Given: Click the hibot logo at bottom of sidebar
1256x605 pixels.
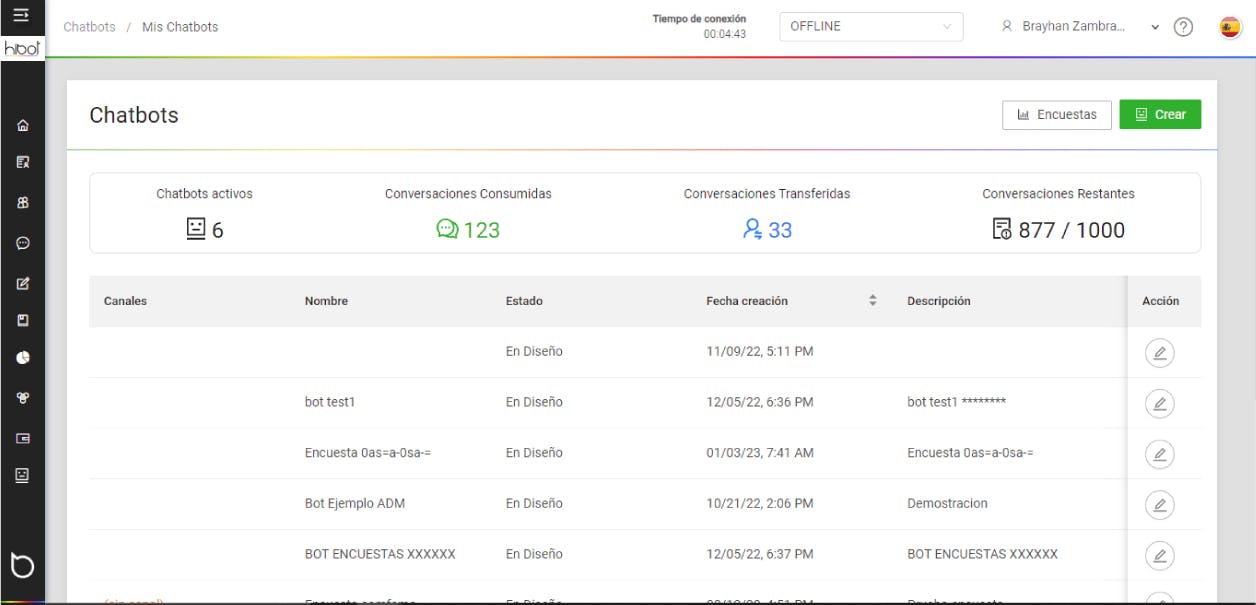Looking at the screenshot, I should pos(22,566).
